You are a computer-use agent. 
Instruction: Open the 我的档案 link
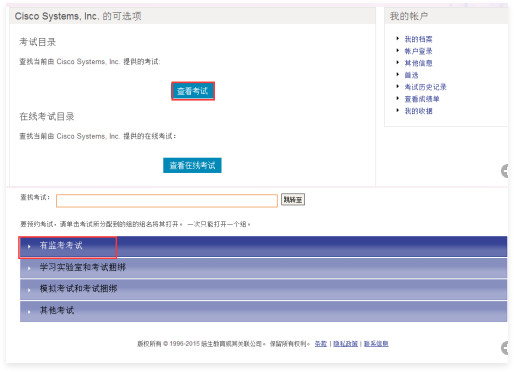coord(418,39)
